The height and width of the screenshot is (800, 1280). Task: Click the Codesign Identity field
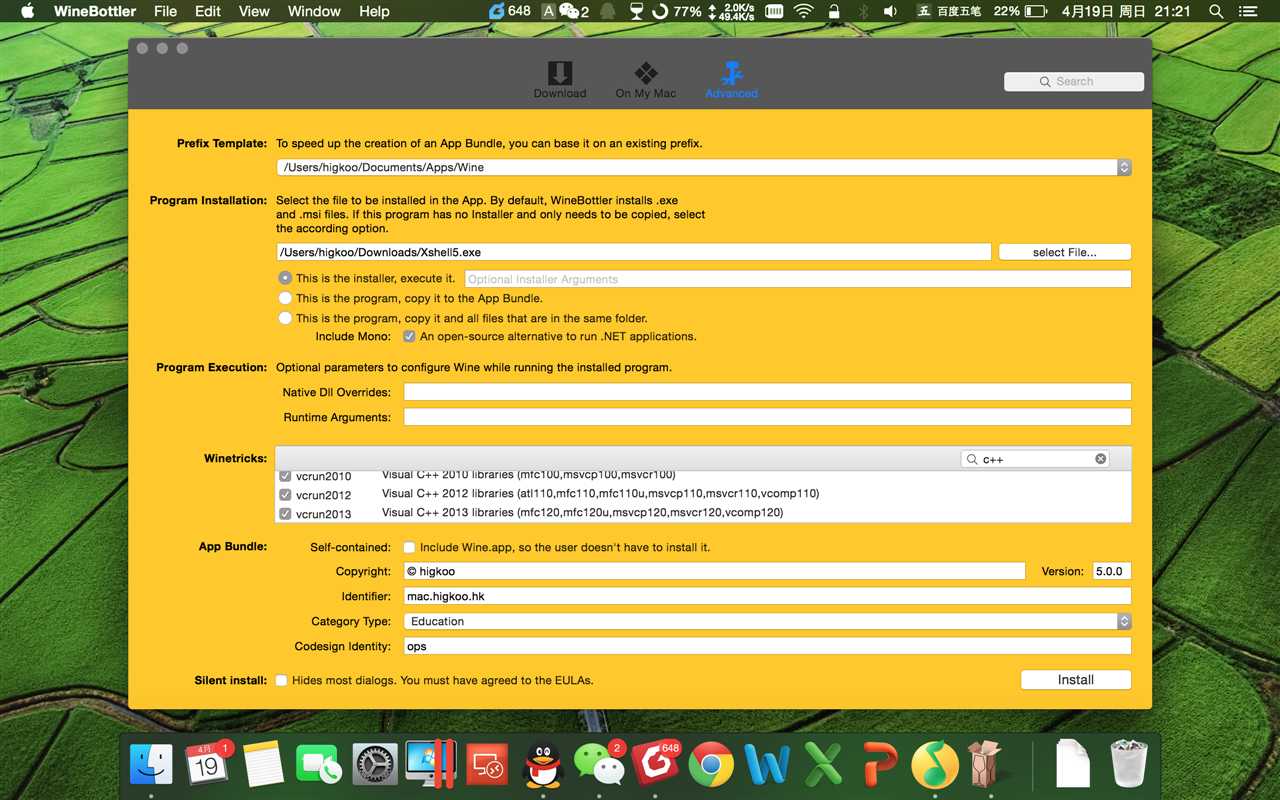click(x=767, y=646)
